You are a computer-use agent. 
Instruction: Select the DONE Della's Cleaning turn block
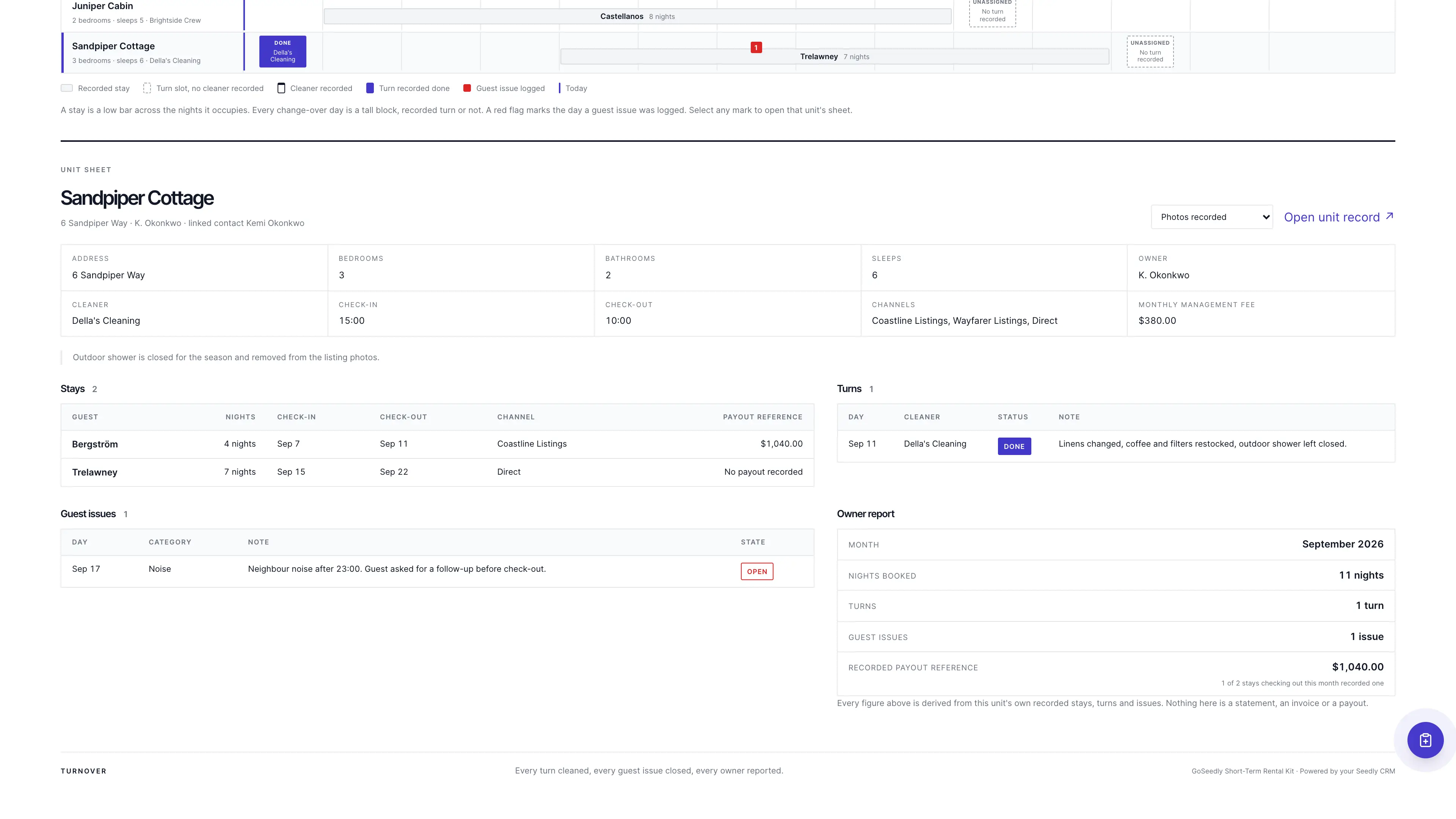click(x=282, y=52)
